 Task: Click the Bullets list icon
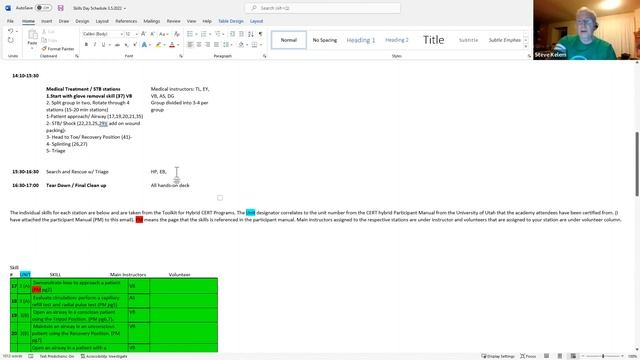pos(190,34)
